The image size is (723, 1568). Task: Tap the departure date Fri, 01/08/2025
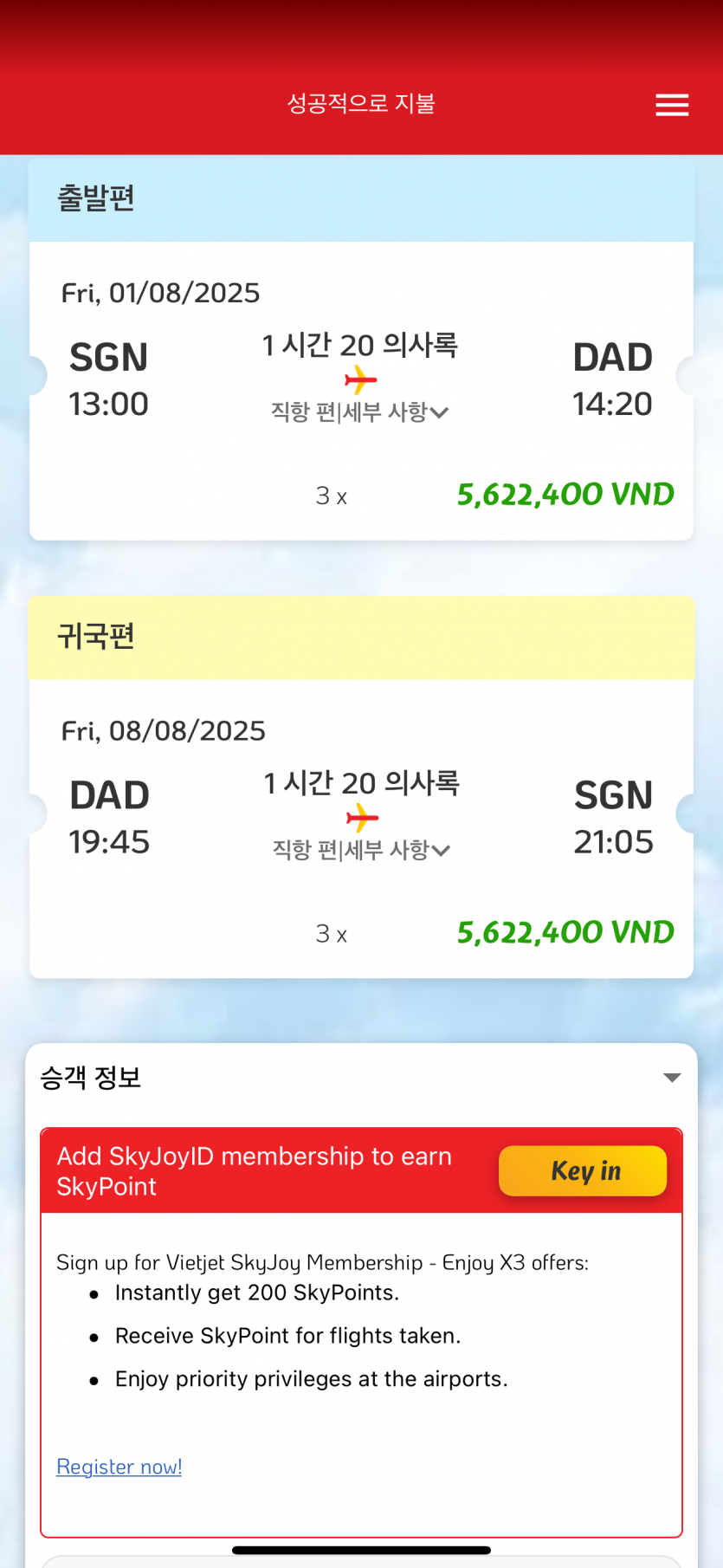160,294
